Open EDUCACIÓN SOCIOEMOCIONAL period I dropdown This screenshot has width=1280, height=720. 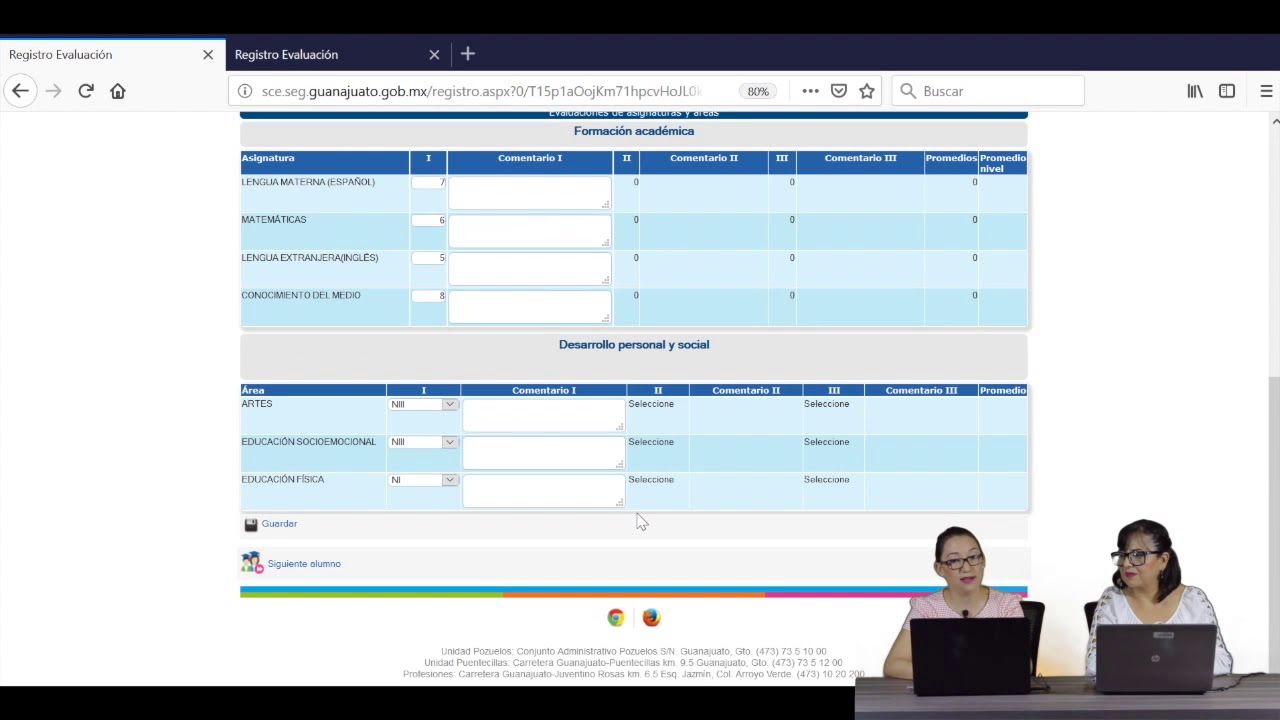point(423,442)
